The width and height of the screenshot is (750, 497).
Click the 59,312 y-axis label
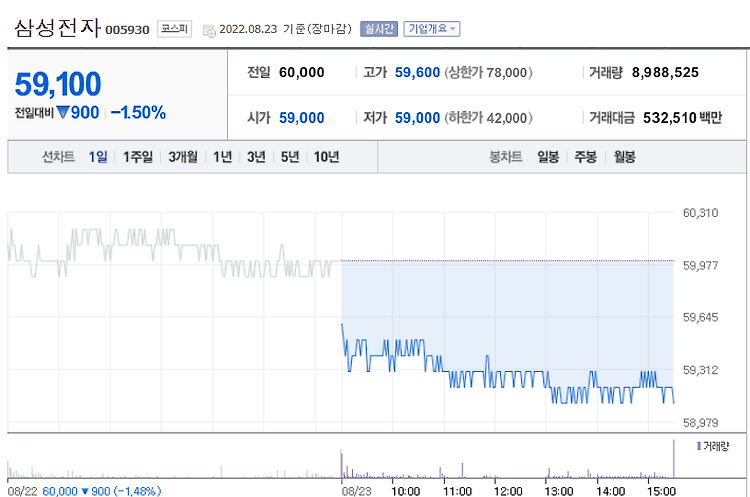[x=700, y=370]
